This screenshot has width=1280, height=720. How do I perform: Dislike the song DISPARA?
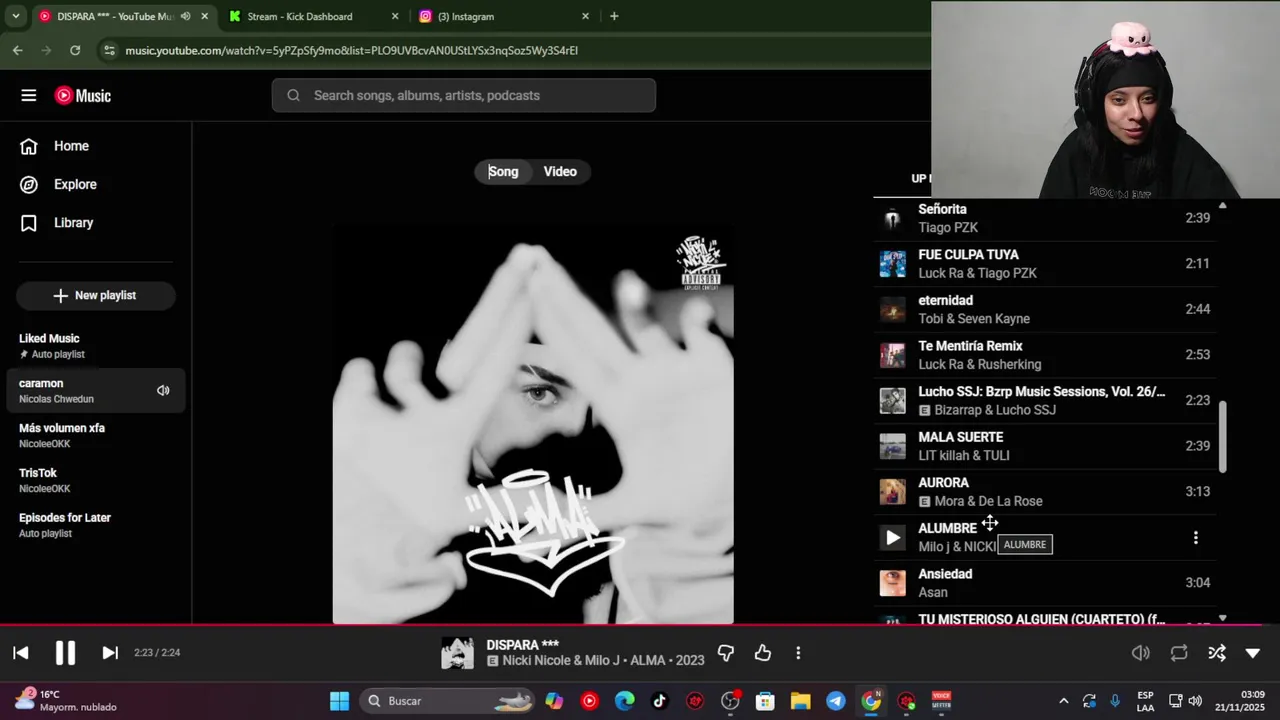(x=726, y=653)
